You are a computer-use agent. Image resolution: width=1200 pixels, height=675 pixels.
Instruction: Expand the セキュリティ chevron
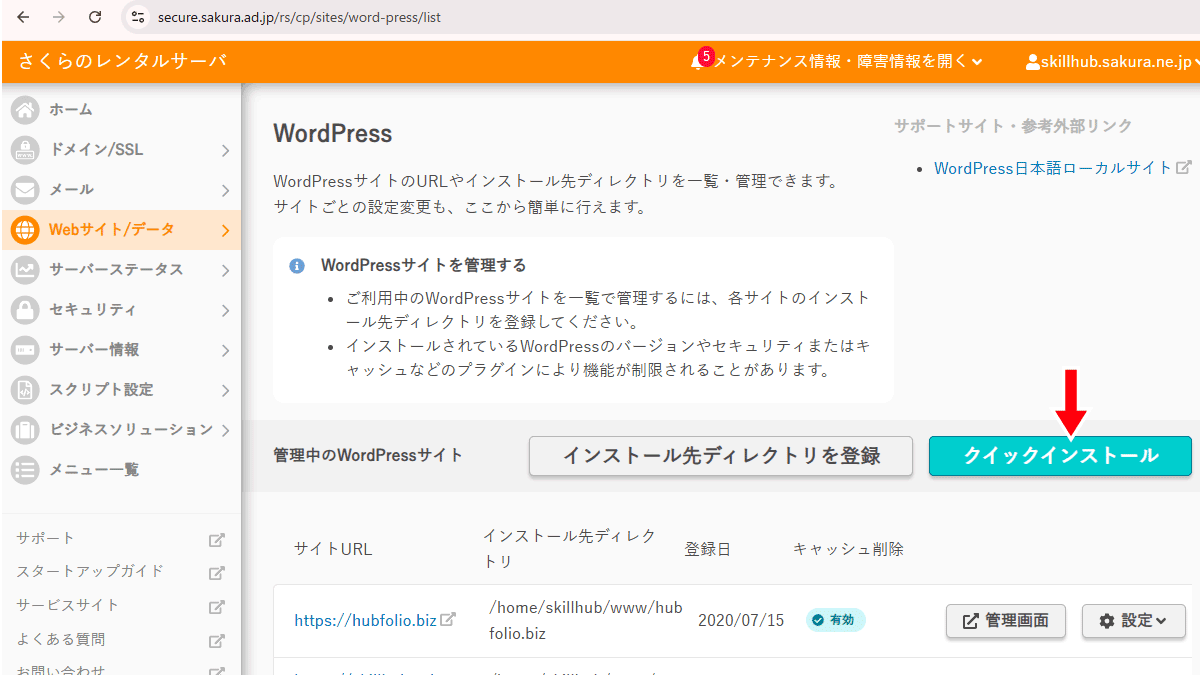pos(225,311)
